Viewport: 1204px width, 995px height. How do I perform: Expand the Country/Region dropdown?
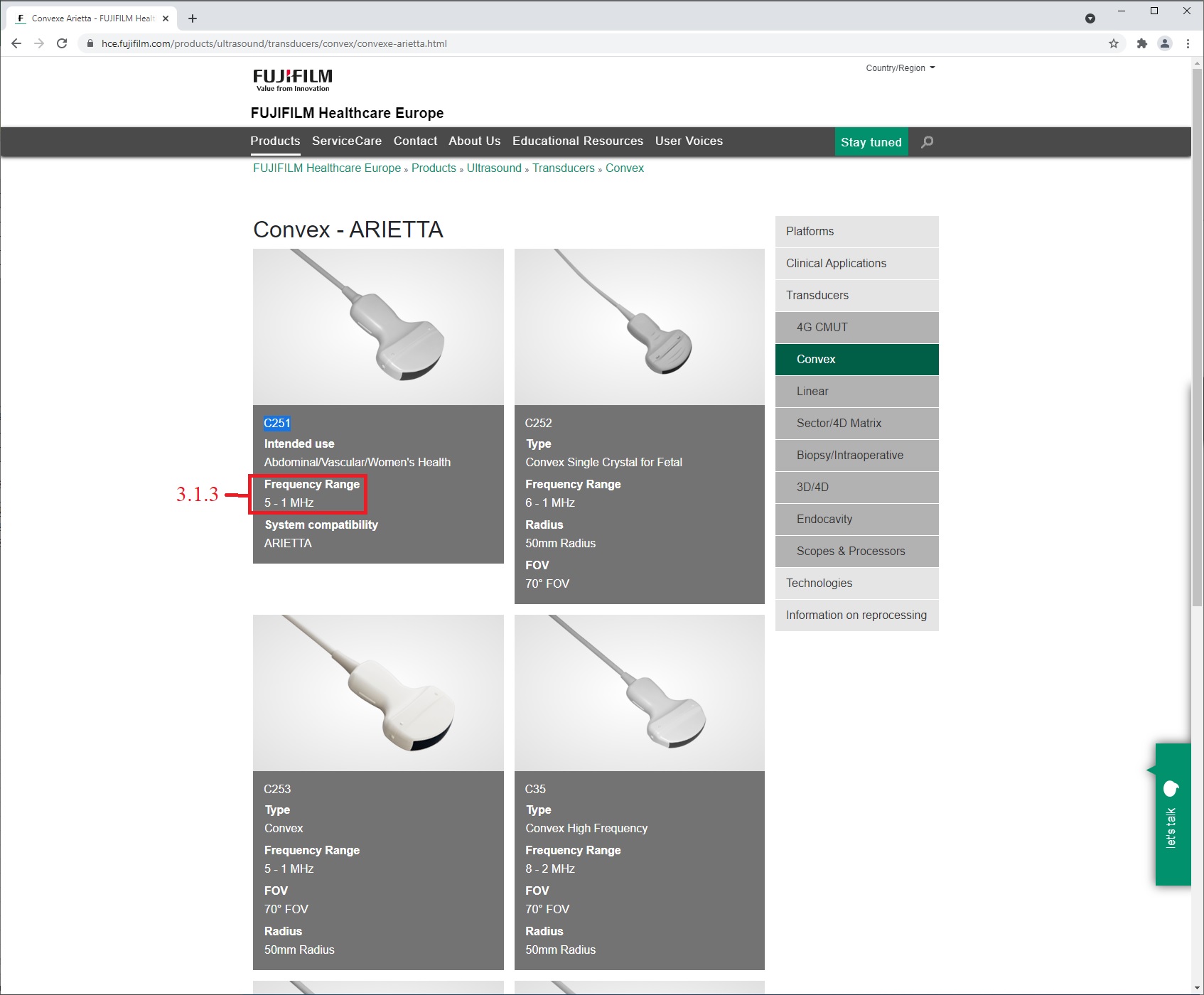tap(900, 68)
